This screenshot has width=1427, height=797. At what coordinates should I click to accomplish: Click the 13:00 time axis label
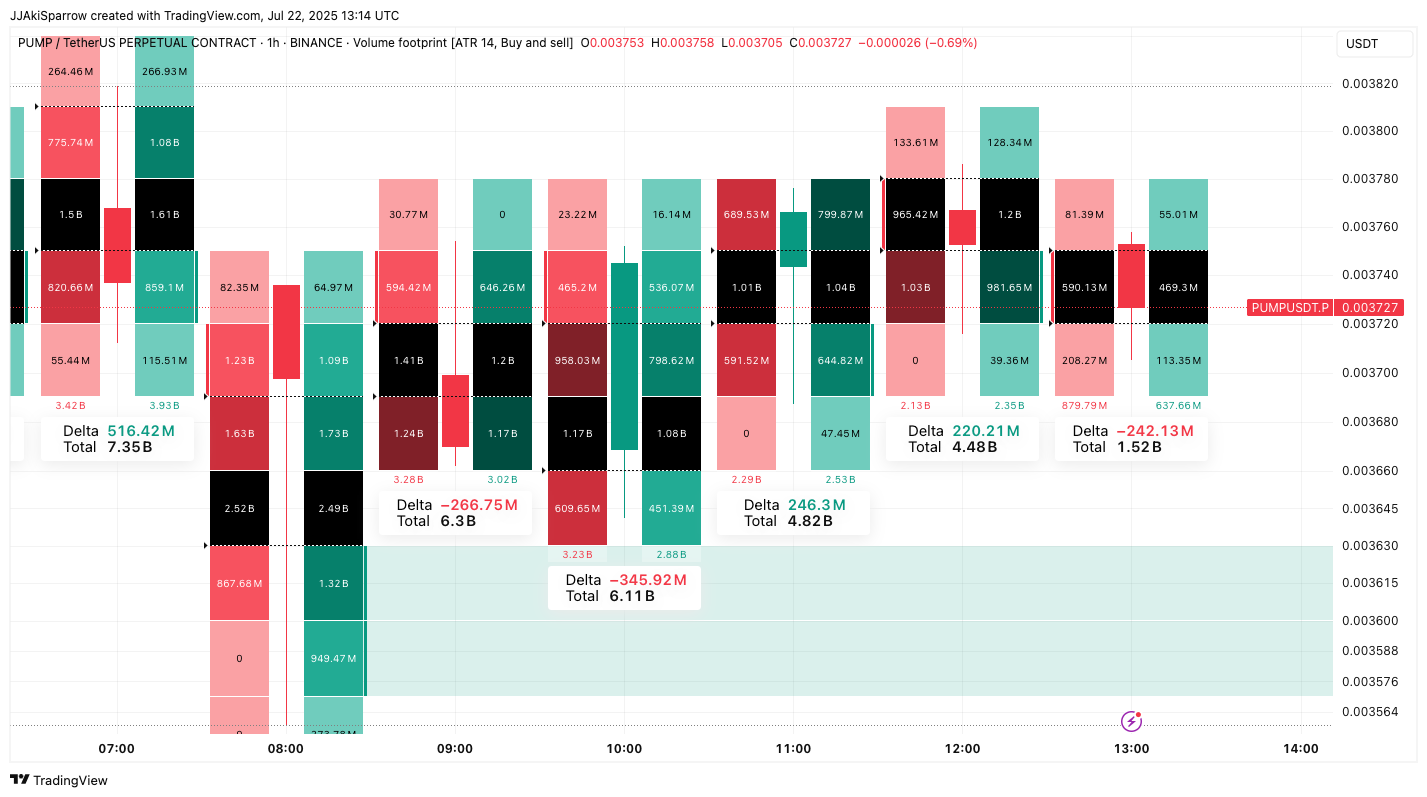point(1131,748)
